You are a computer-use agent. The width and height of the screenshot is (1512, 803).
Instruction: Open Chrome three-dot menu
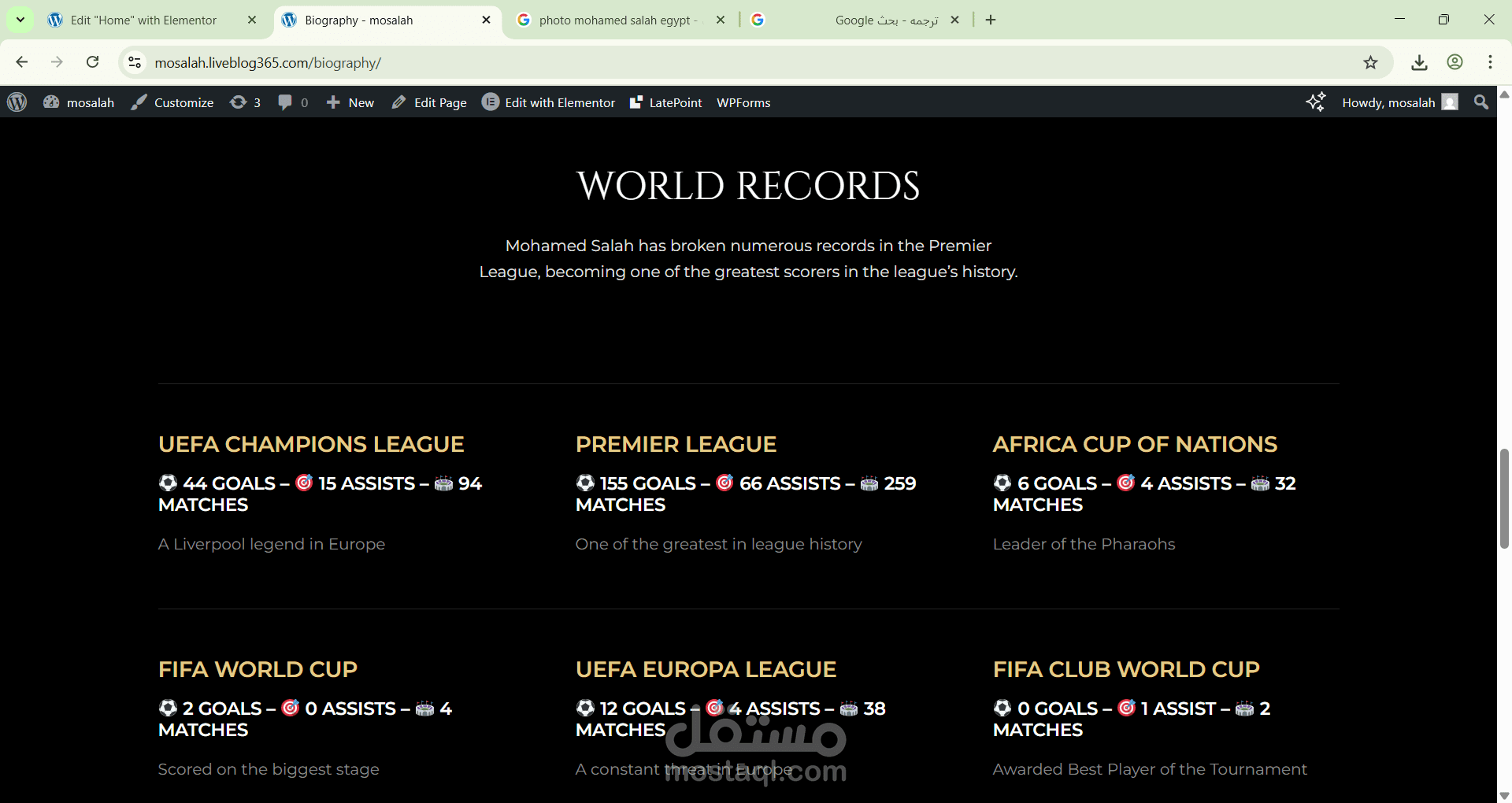click(x=1490, y=62)
